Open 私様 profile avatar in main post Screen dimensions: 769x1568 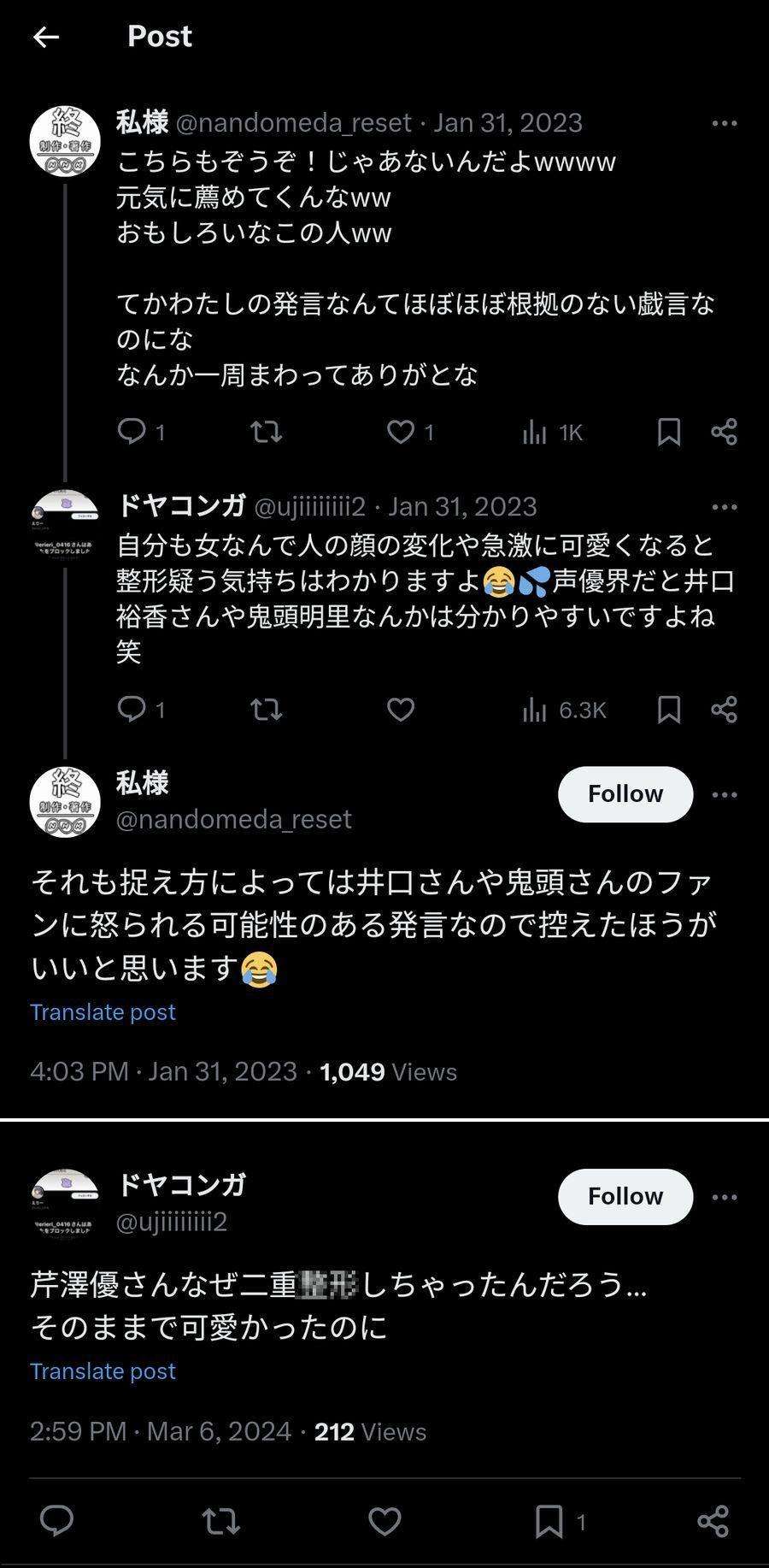tap(65, 802)
